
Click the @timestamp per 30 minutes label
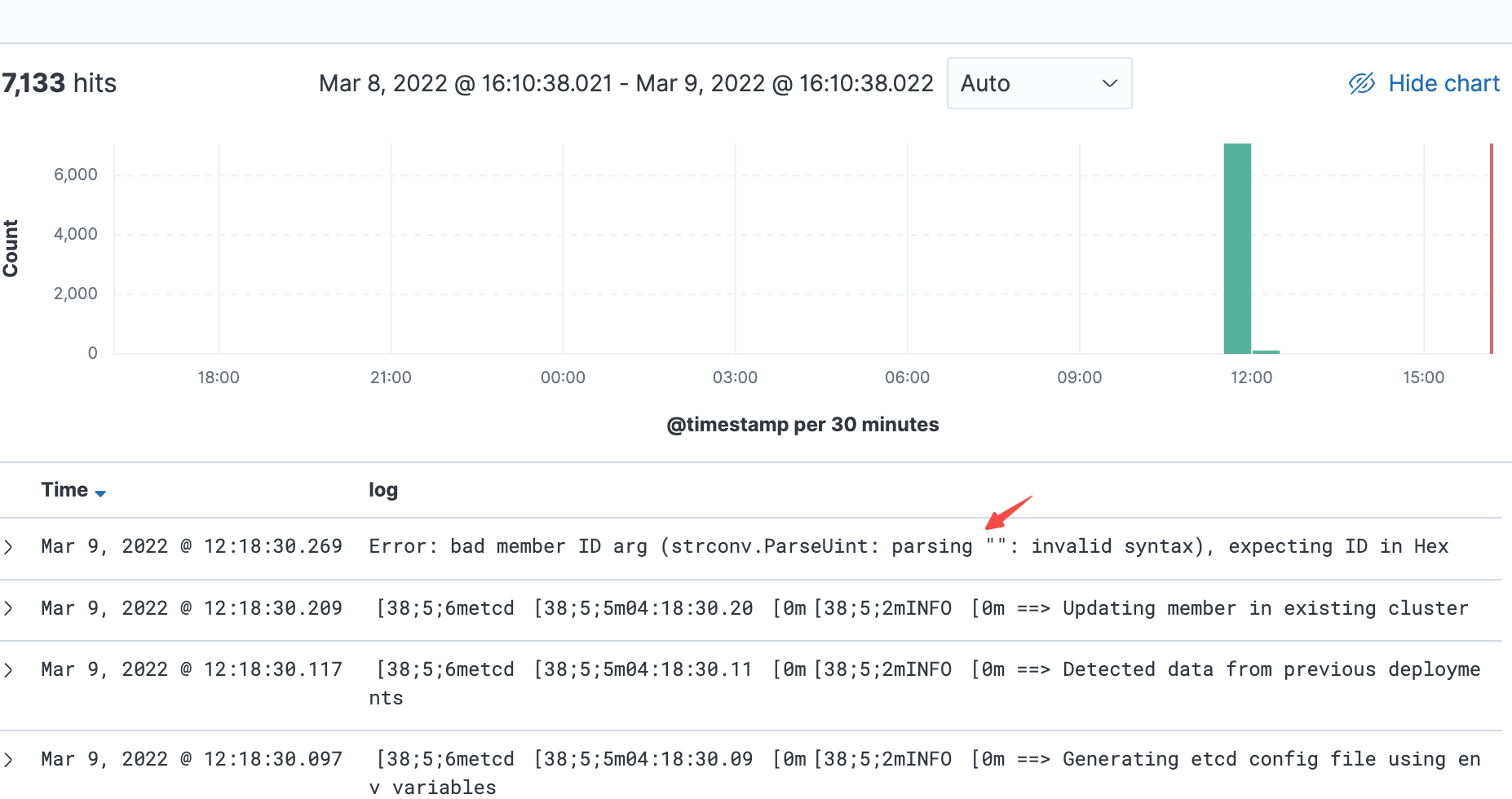802,424
